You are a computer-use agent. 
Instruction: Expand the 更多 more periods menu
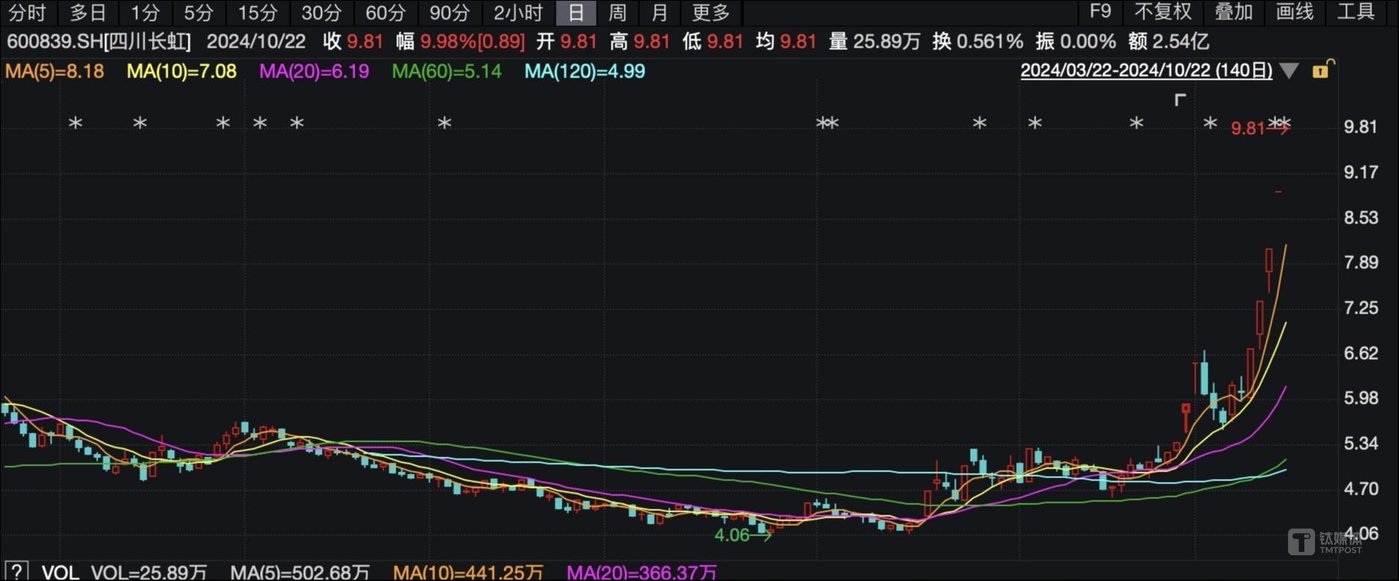(711, 13)
